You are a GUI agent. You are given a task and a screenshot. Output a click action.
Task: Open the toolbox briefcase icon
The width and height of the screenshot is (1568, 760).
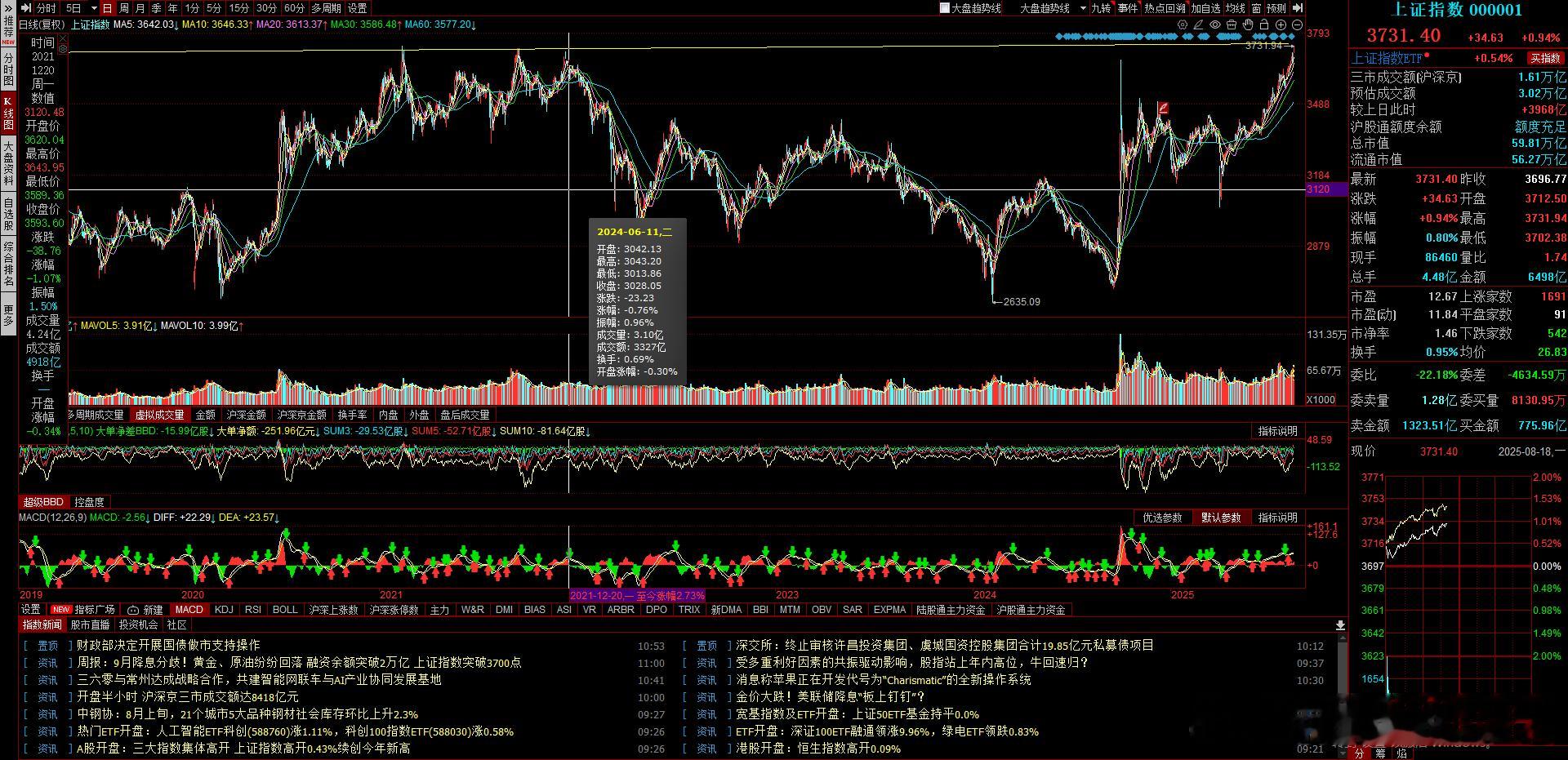click(1232, 24)
